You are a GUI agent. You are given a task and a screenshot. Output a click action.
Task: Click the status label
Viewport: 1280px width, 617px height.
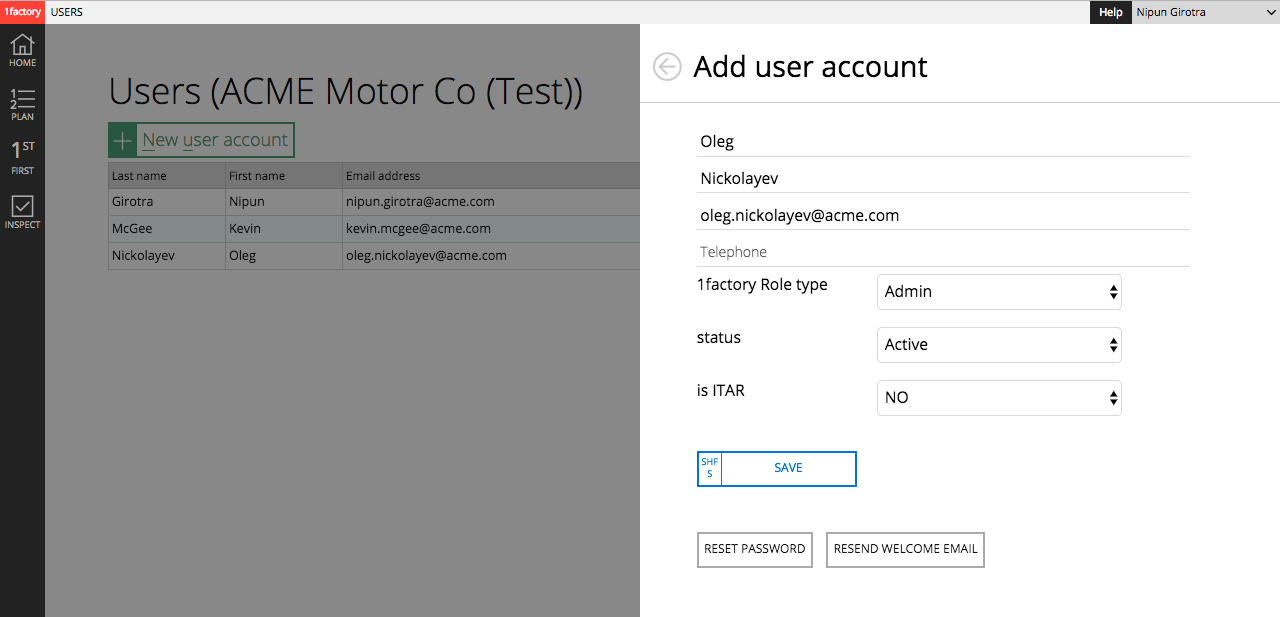(x=719, y=338)
